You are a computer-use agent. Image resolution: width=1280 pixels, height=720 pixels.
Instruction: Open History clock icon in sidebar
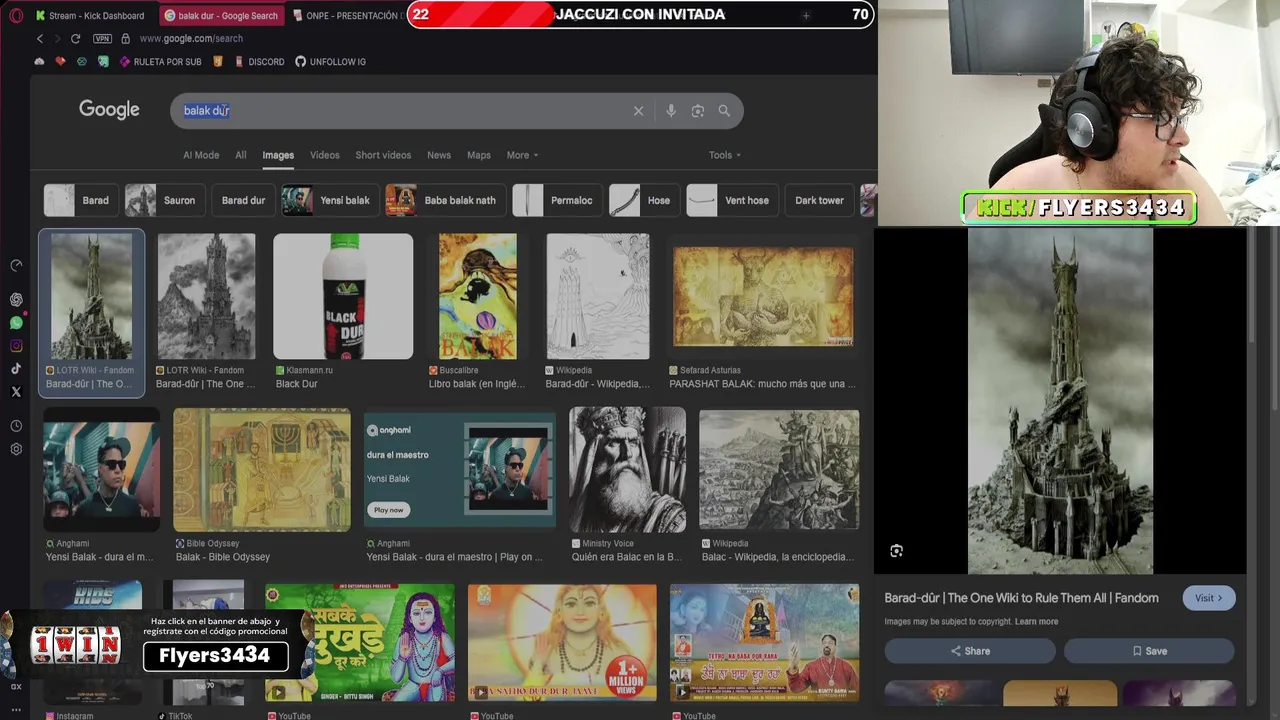pos(16,426)
